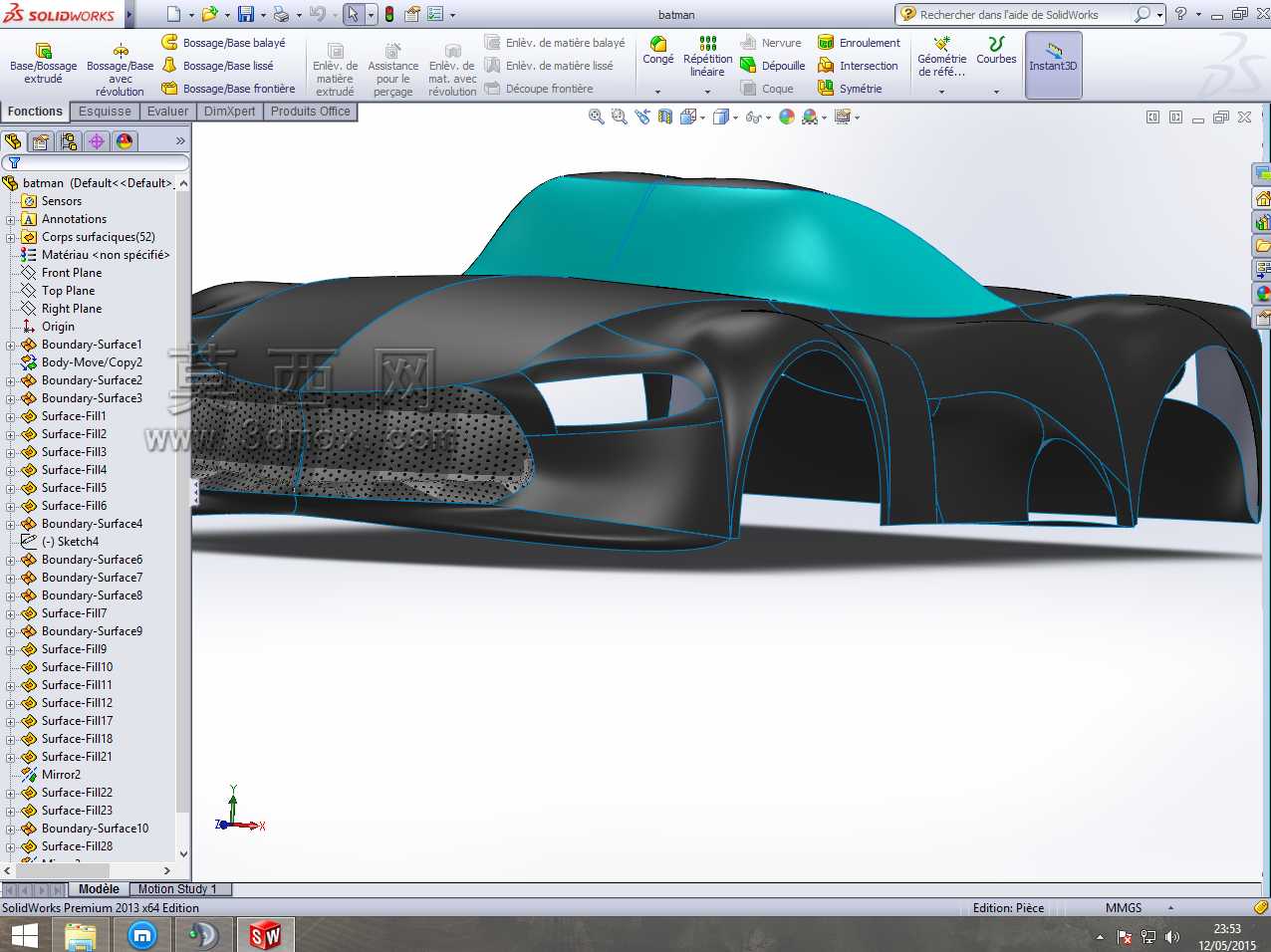The height and width of the screenshot is (952, 1271).
Task: Open the display style dropdown arrow
Action: click(736, 118)
